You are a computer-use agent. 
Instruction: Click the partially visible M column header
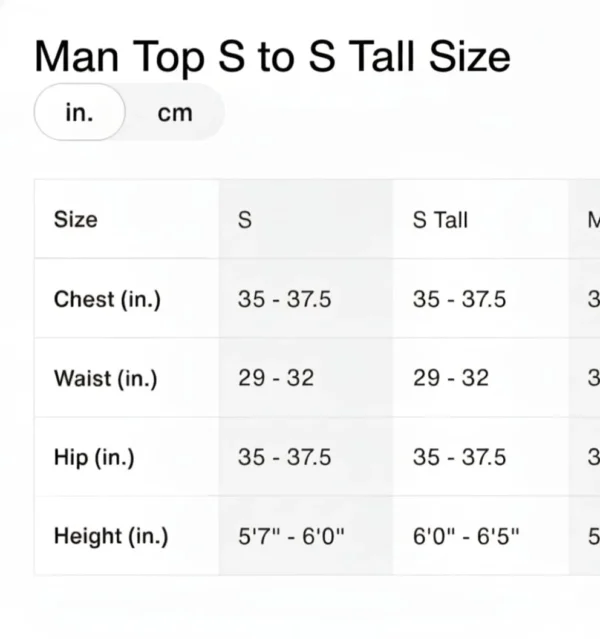[592, 219]
